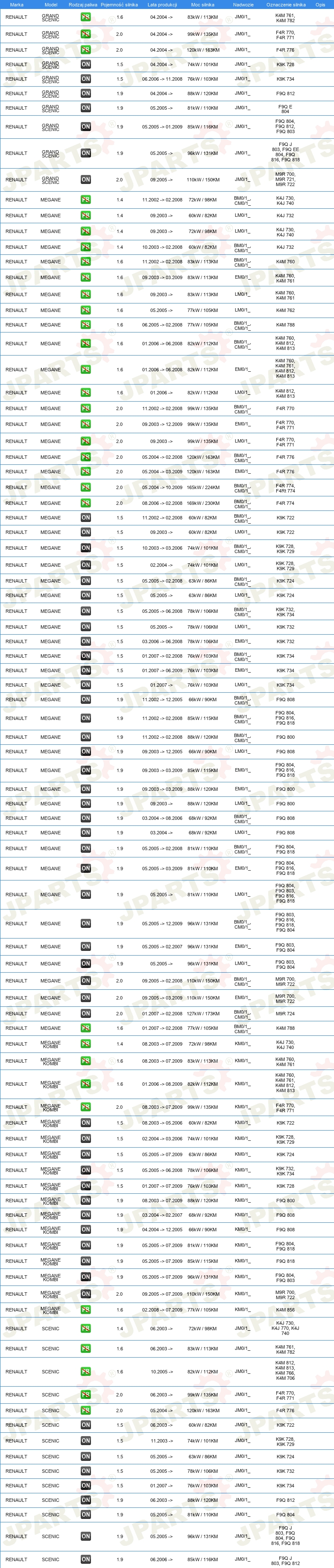Select the date range 06.2006 -> 11.2008

162,79
